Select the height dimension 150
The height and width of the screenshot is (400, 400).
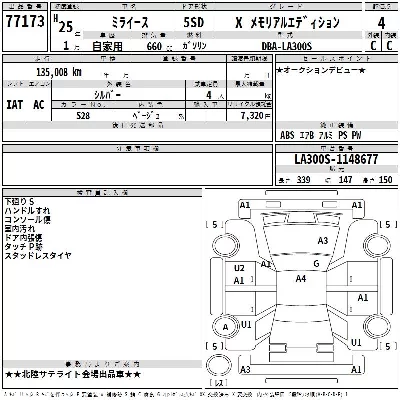(x=385, y=180)
